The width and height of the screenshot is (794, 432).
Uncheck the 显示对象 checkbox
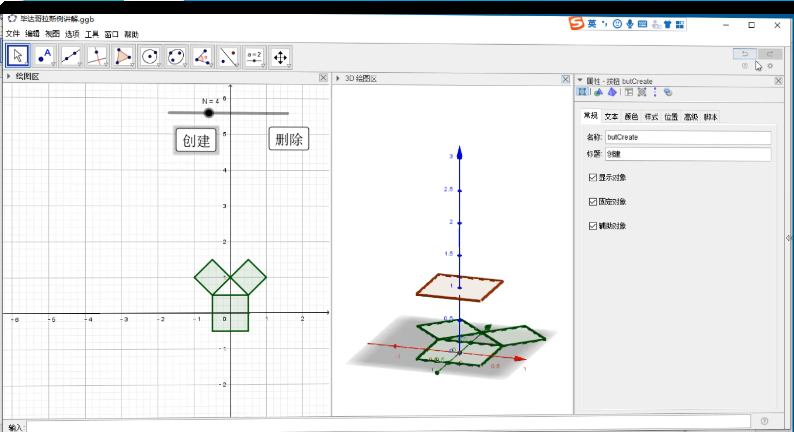click(x=594, y=177)
